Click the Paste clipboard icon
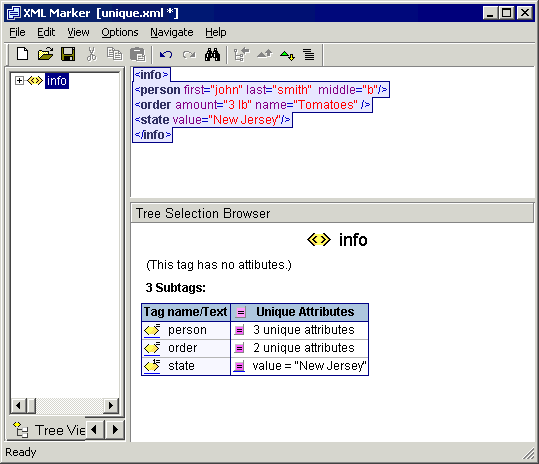The image size is (539, 464). point(138,54)
